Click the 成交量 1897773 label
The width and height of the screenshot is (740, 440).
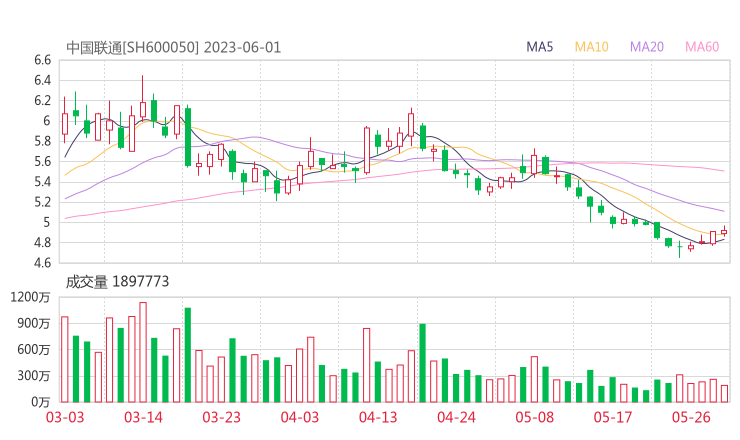coord(117,282)
